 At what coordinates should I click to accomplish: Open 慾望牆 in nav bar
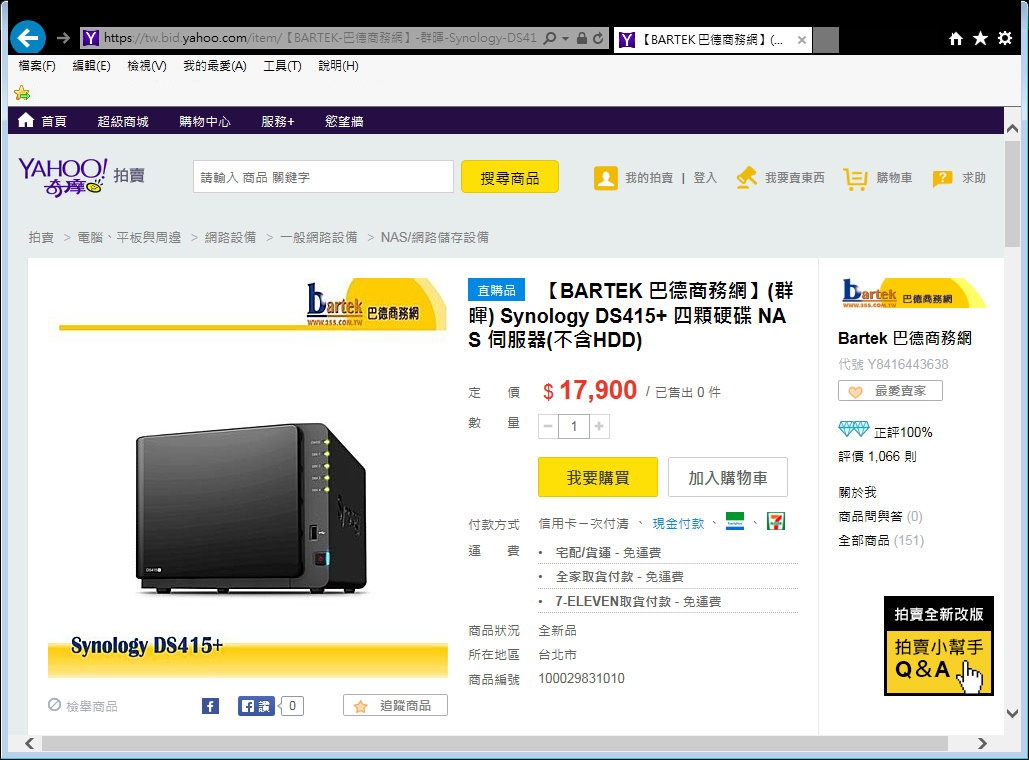pyautogui.click(x=344, y=121)
